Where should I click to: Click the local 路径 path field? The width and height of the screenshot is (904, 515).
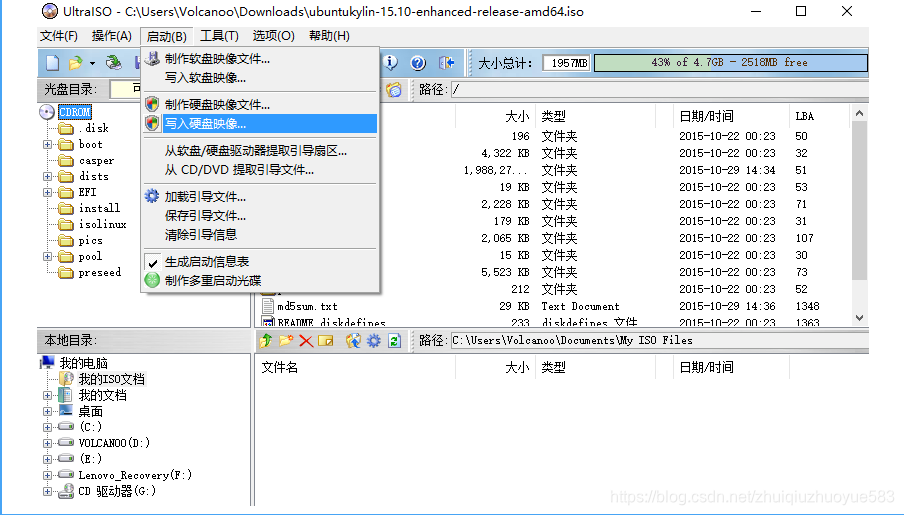pos(659,340)
